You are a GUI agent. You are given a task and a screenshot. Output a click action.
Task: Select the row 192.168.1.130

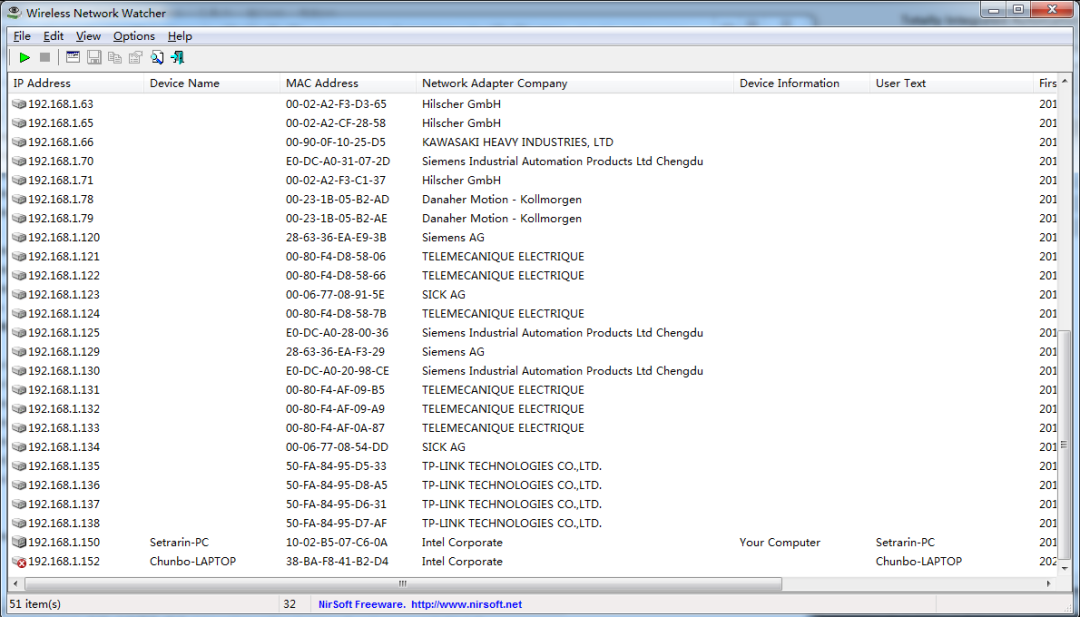pyautogui.click(x=532, y=371)
